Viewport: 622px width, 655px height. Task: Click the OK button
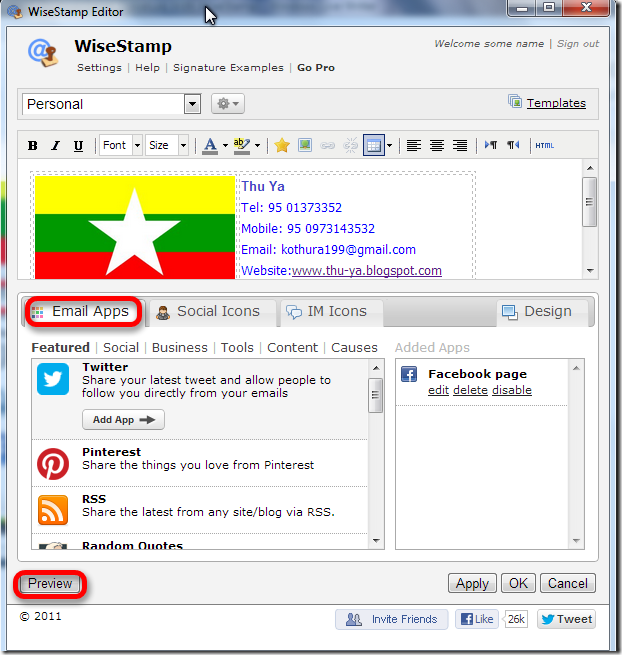pos(518,583)
